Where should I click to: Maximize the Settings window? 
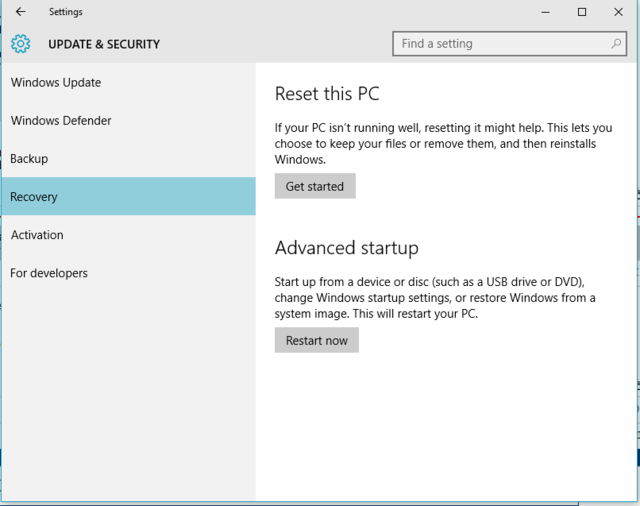pyautogui.click(x=582, y=12)
